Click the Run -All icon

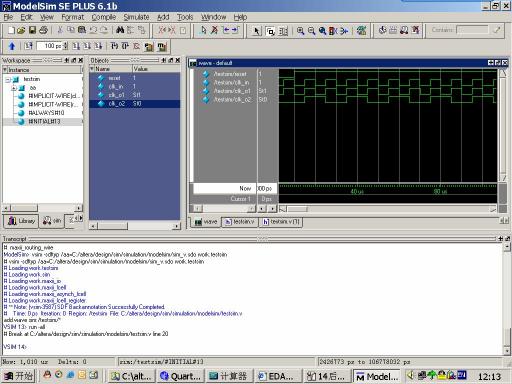coord(98,46)
